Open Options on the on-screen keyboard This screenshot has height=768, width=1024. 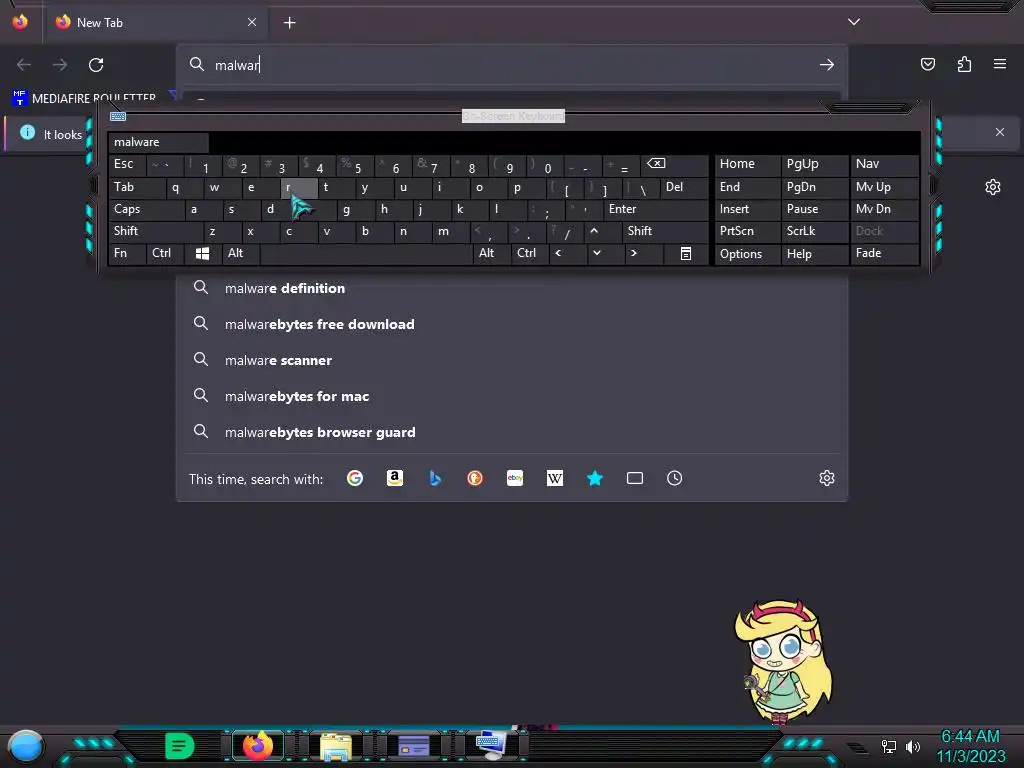[747, 253]
